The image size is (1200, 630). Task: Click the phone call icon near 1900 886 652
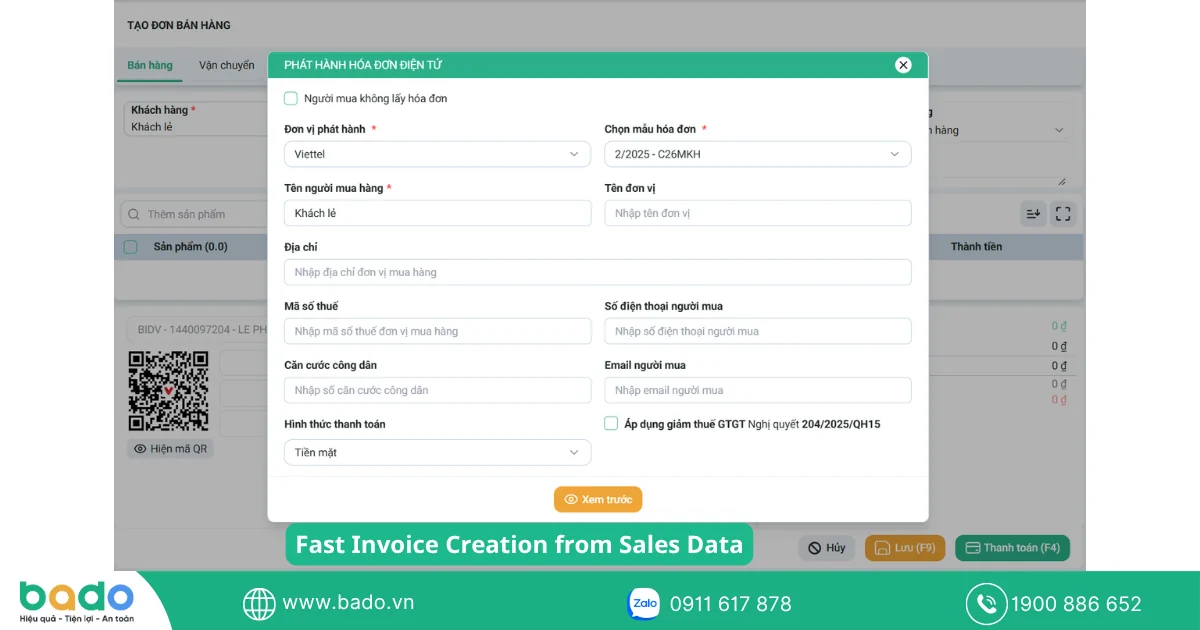pos(986,604)
